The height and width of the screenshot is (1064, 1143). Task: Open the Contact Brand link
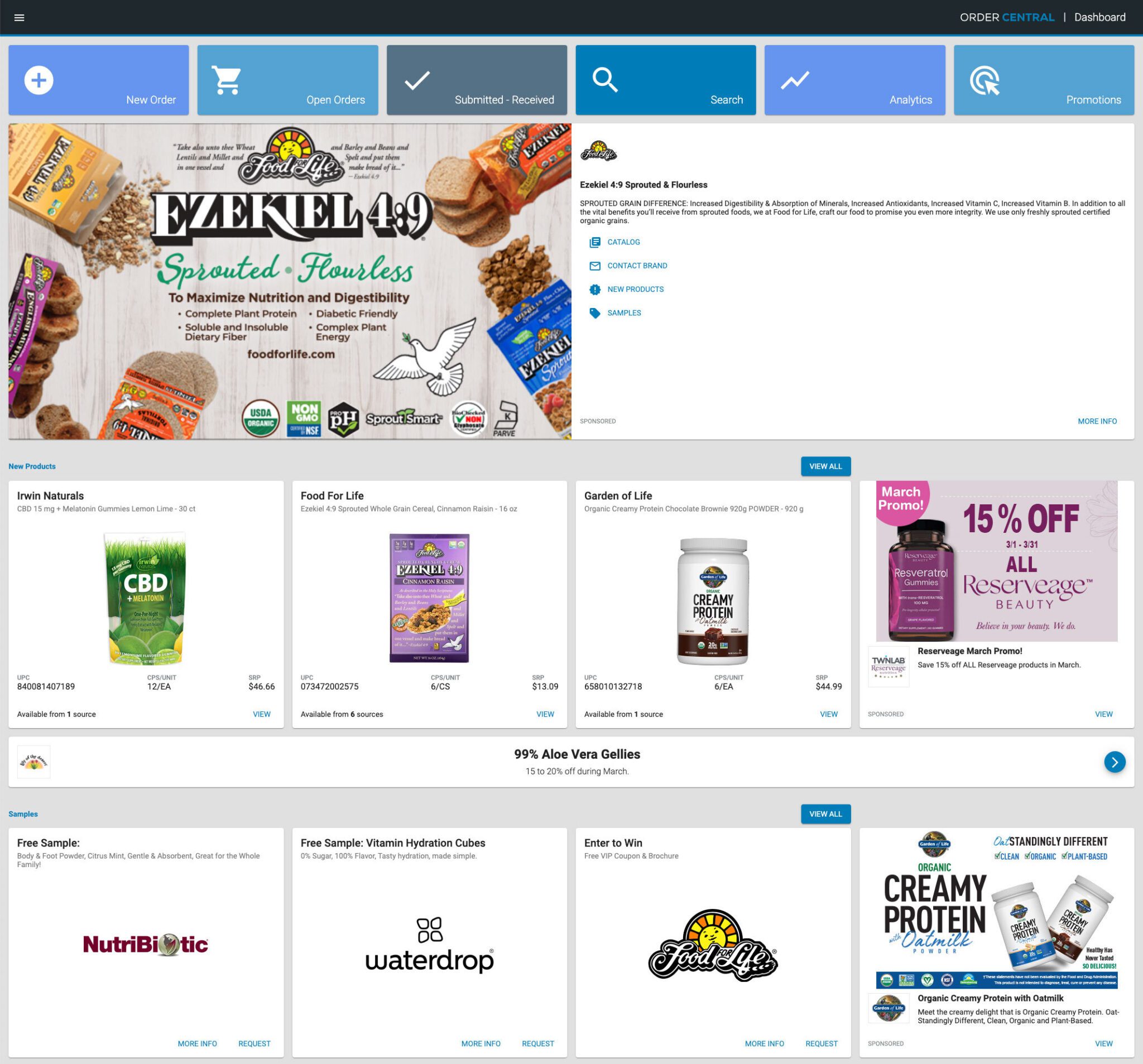pos(637,265)
